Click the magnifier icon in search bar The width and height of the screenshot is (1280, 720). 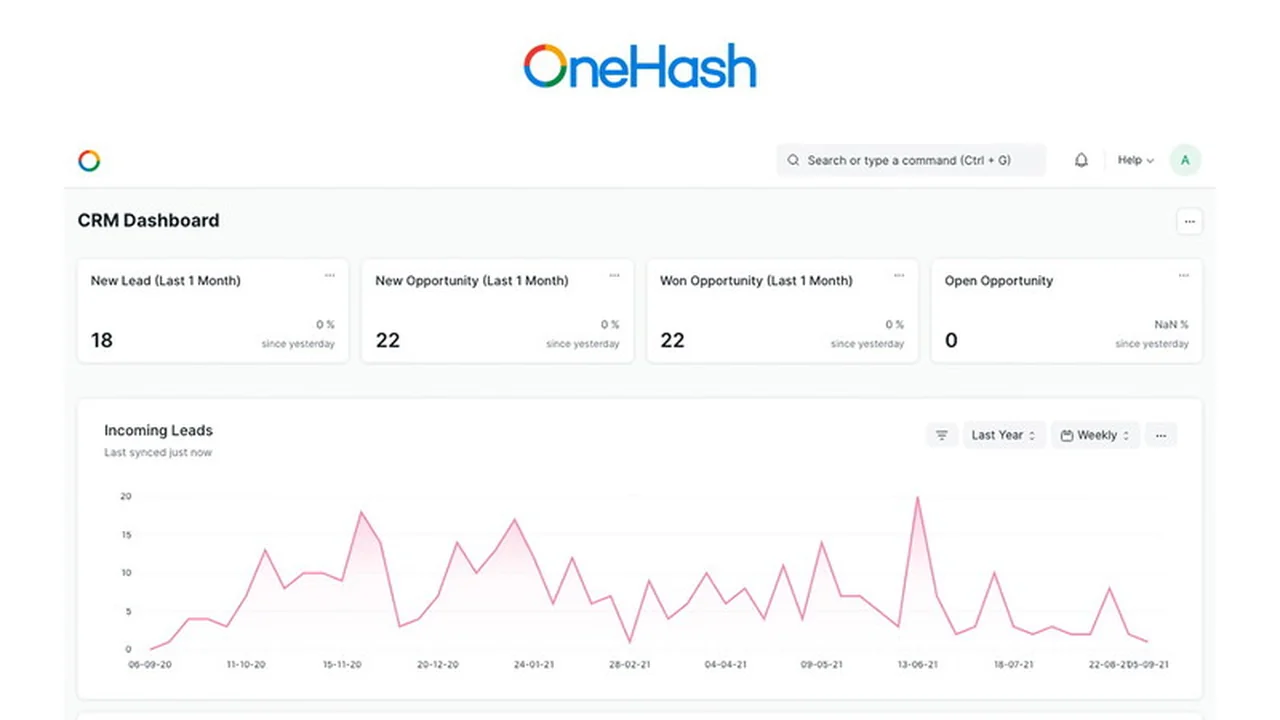793,160
